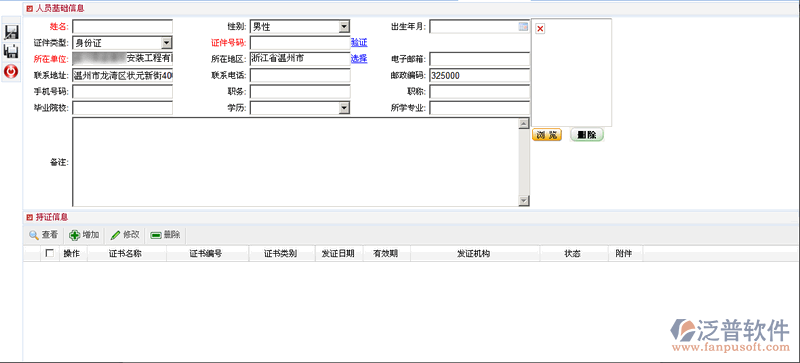Click the second save disk icon below
Image resolution: width=800 pixels, height=363 pixels.
coord(11,51)
